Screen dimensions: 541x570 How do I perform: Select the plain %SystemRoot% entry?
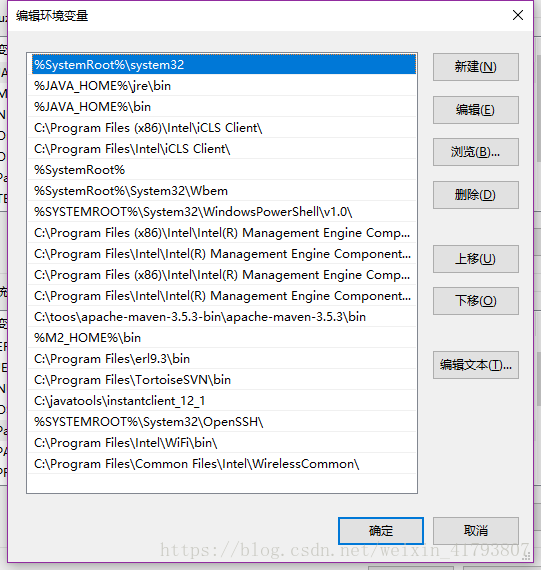[222, 170]
